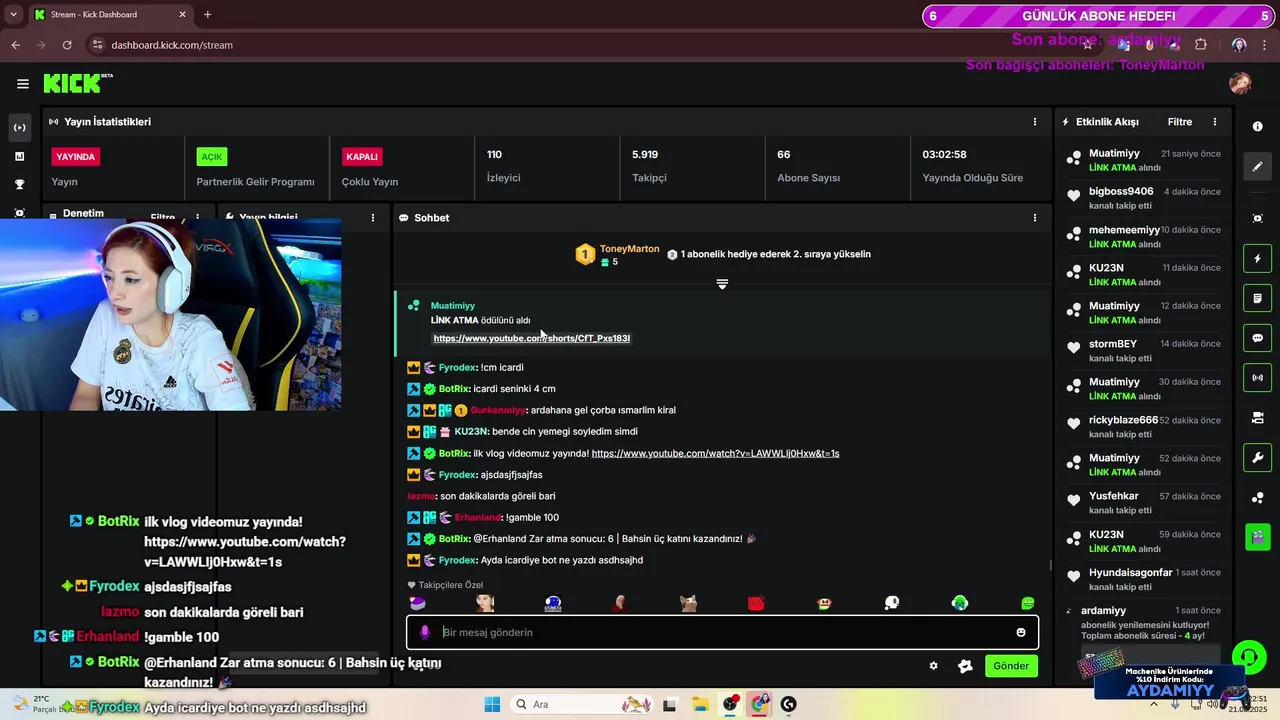Click Erhanland username in chat
The width and height of the screenshot is (1280, 720).
click(478, 517)
